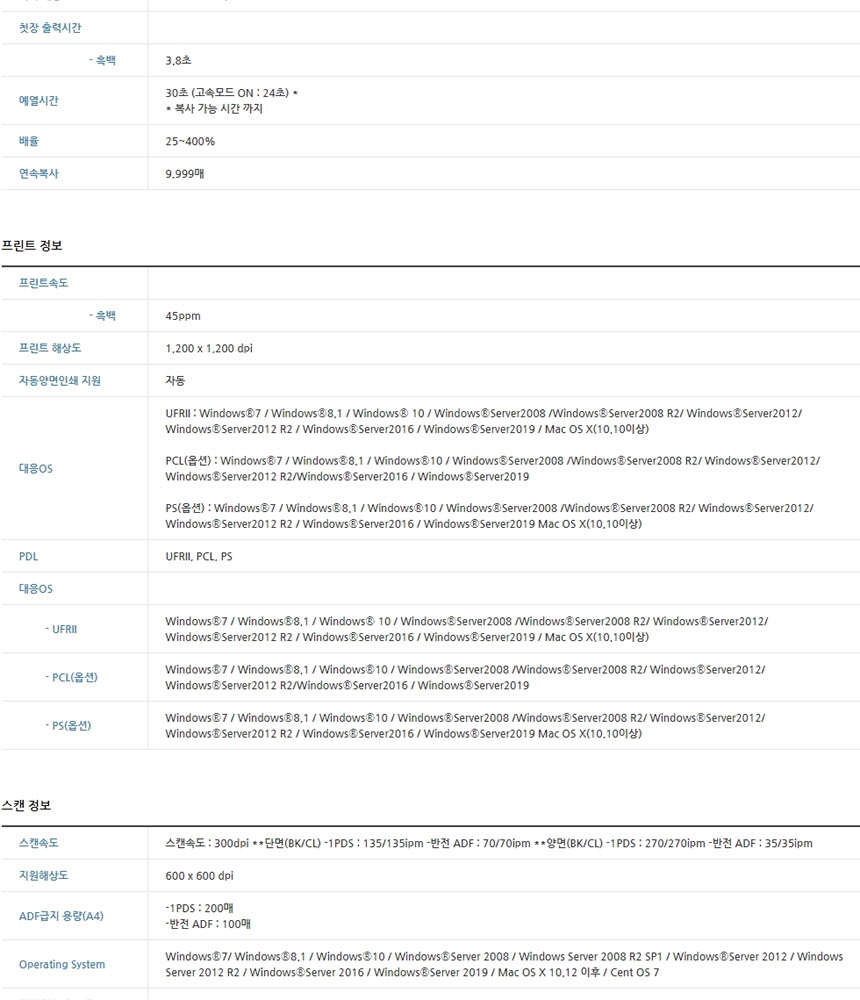Select the 600 x 600 dpi value
This screenshot has height=1000, width=860.
[x=200, y=876]
